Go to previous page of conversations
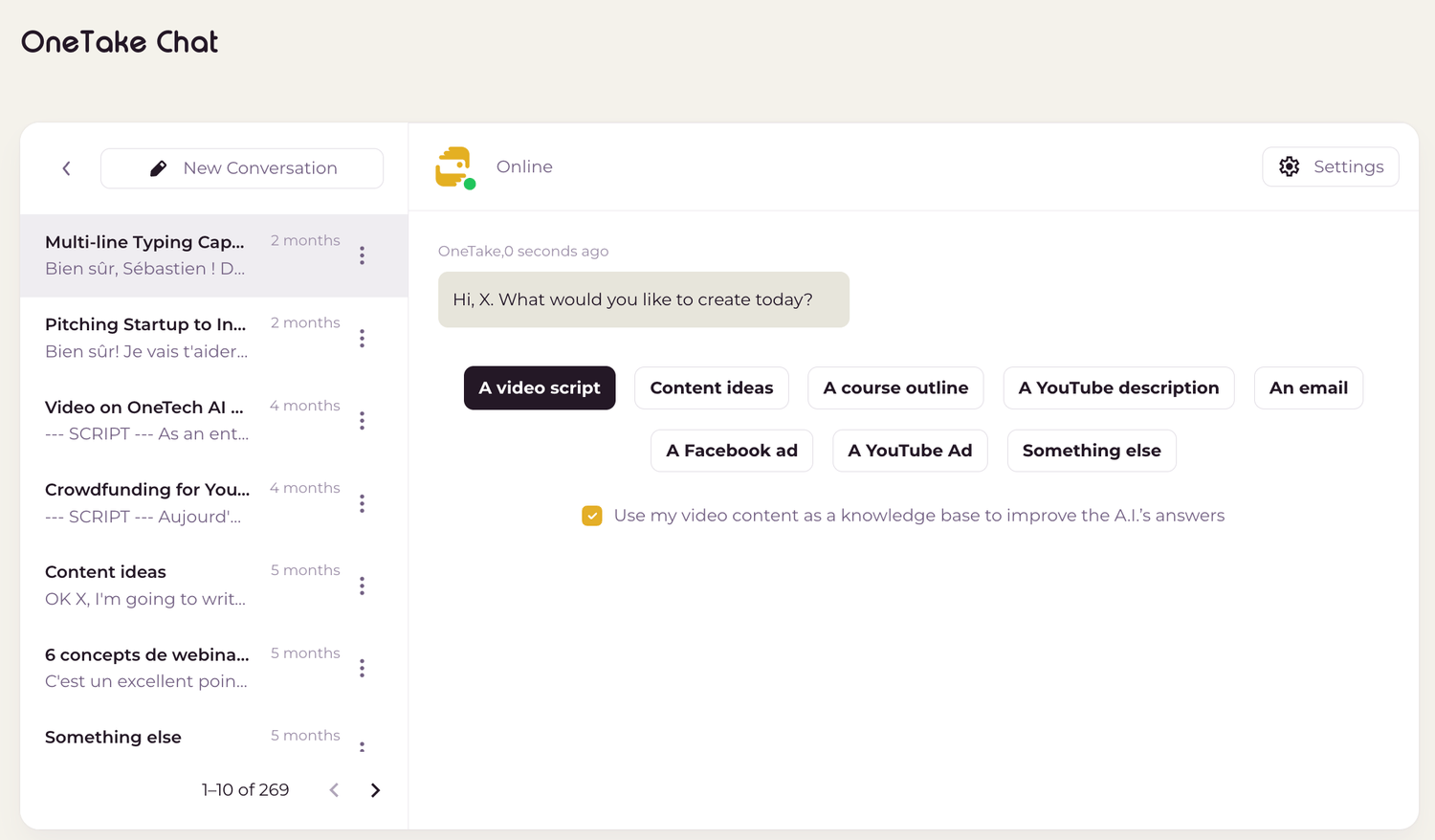The image size is (1435, 840). (x=334, y=790)
